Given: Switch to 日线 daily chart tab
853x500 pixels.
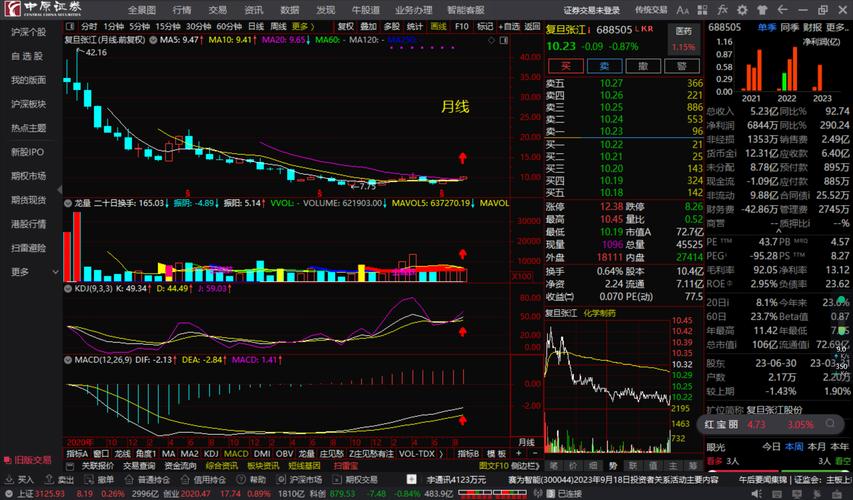Looking at the screenshot, I should tap(256, 26).
